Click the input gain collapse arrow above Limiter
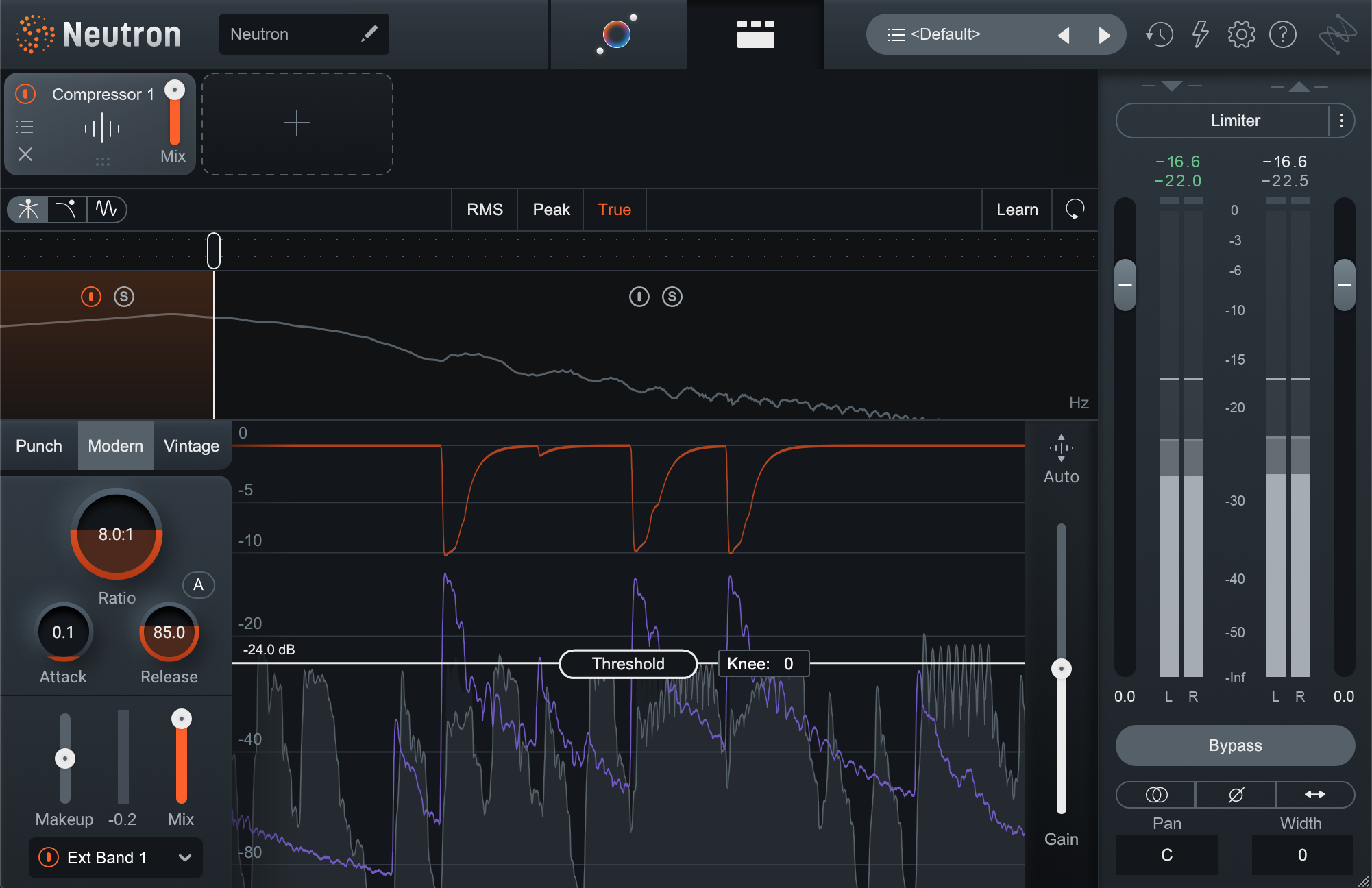The image size is (1372, 888). pyautogui.click(x=1172, y=86)
